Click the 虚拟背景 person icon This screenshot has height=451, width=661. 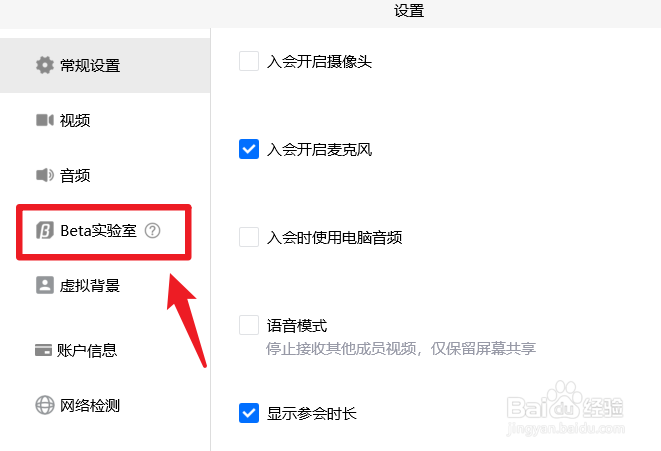coord(45,285)
